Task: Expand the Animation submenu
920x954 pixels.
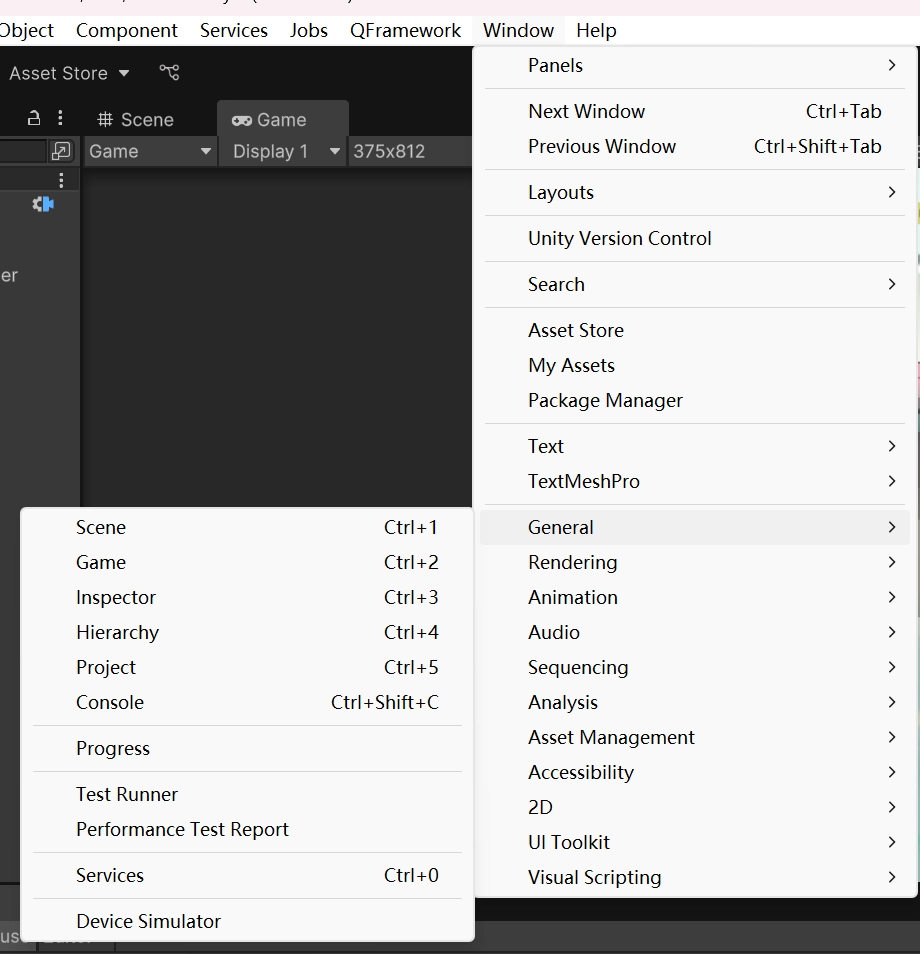Action: [x=695, y=597]
